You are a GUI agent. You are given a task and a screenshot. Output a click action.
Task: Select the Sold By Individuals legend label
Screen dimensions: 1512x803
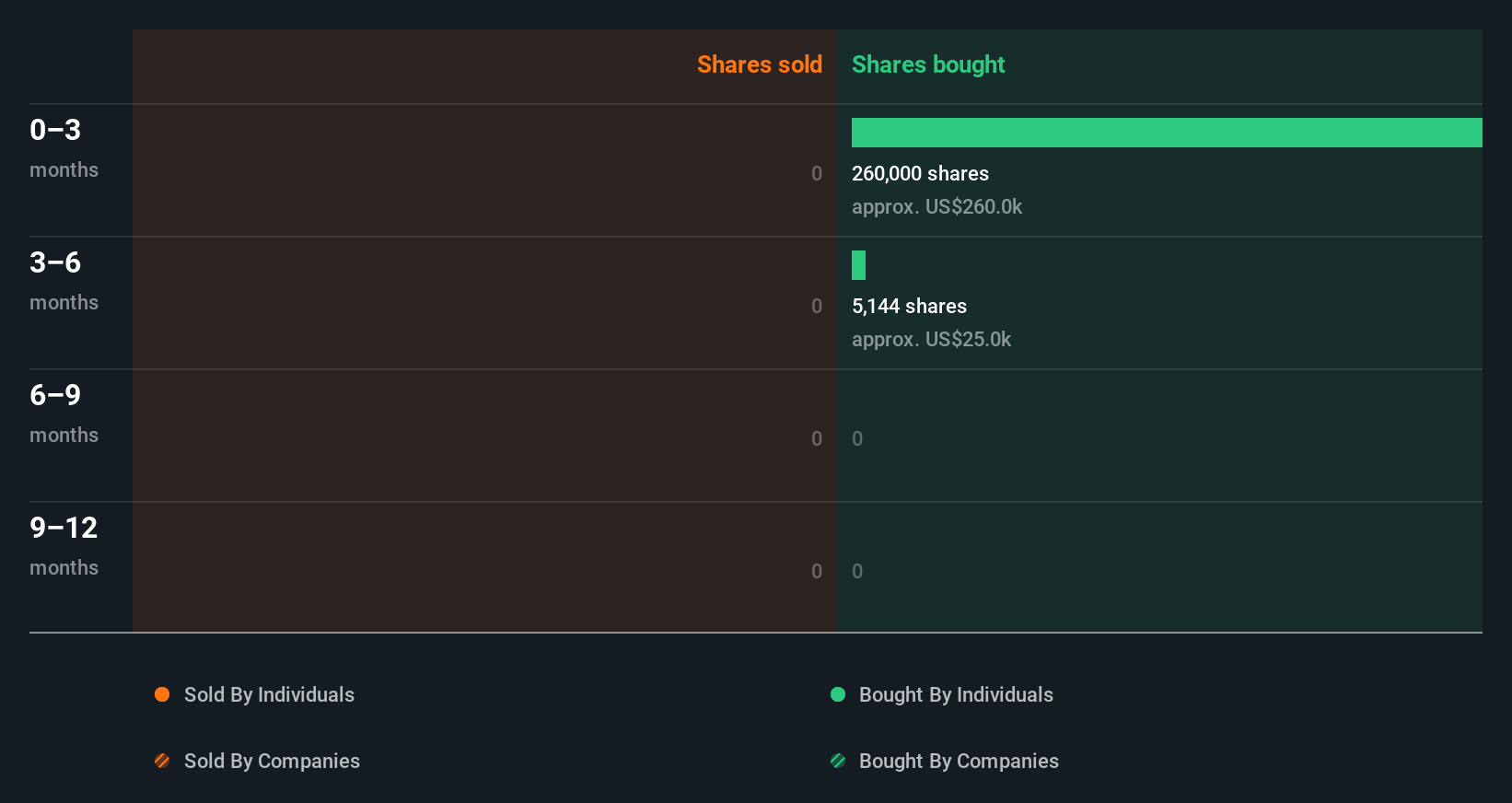coord(269,694)
